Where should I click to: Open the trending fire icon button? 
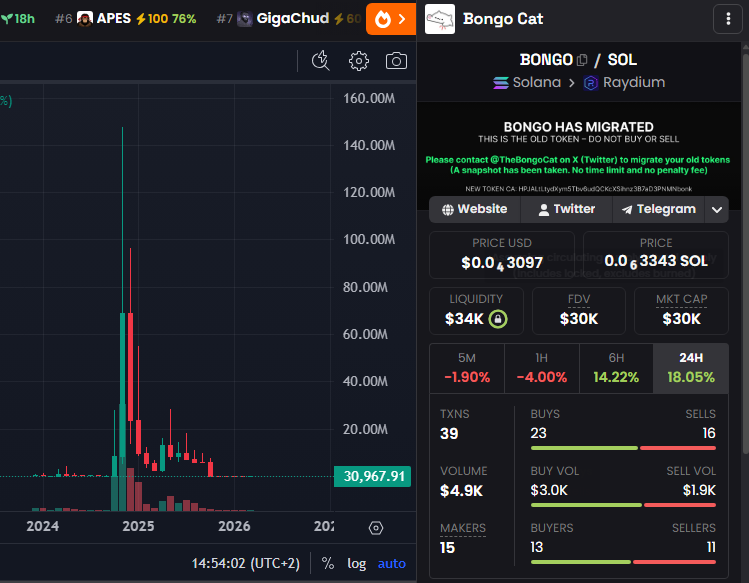391,19
